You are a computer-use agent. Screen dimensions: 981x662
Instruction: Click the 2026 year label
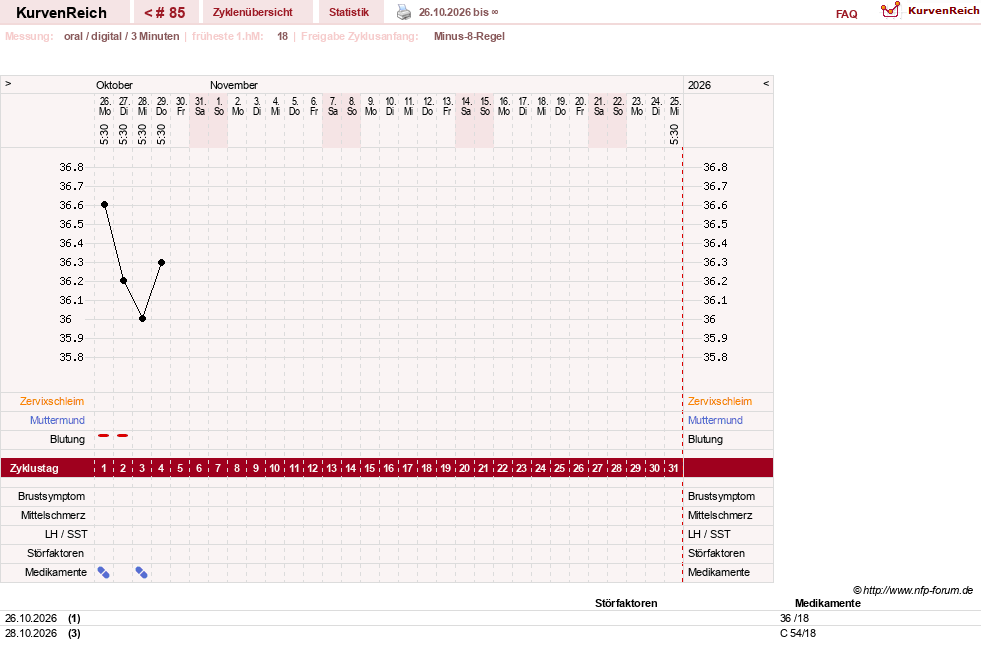pos(699,85)
